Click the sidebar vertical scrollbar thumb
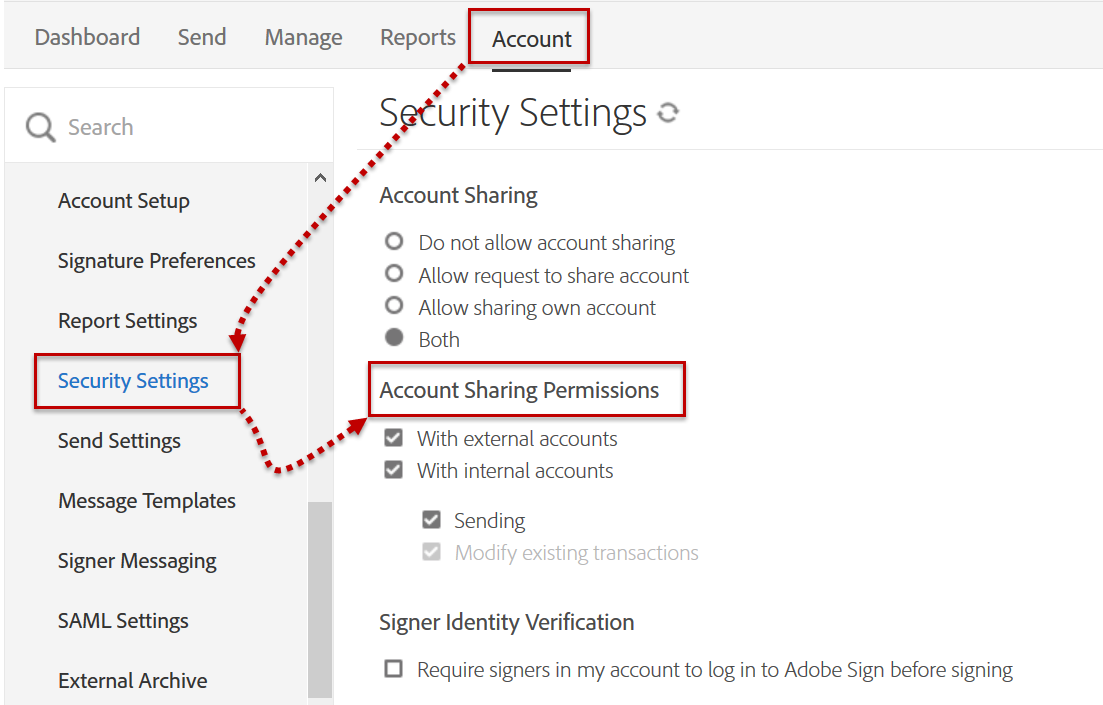 (320, 598)
